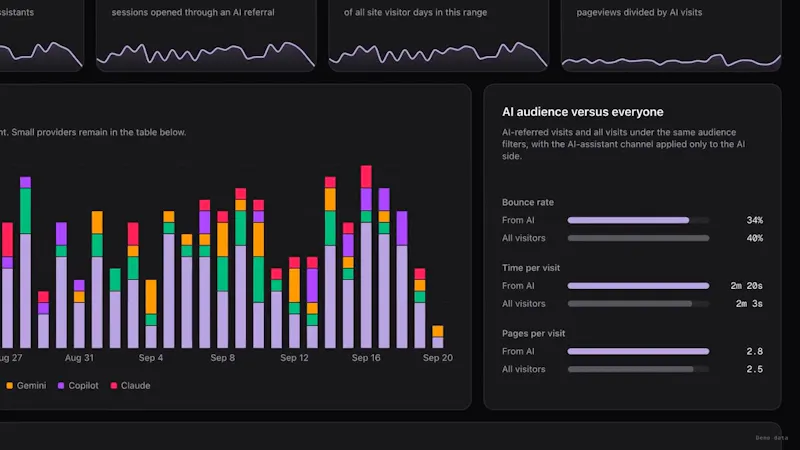Click the 'Sep 16' axis label

(366, 358)
